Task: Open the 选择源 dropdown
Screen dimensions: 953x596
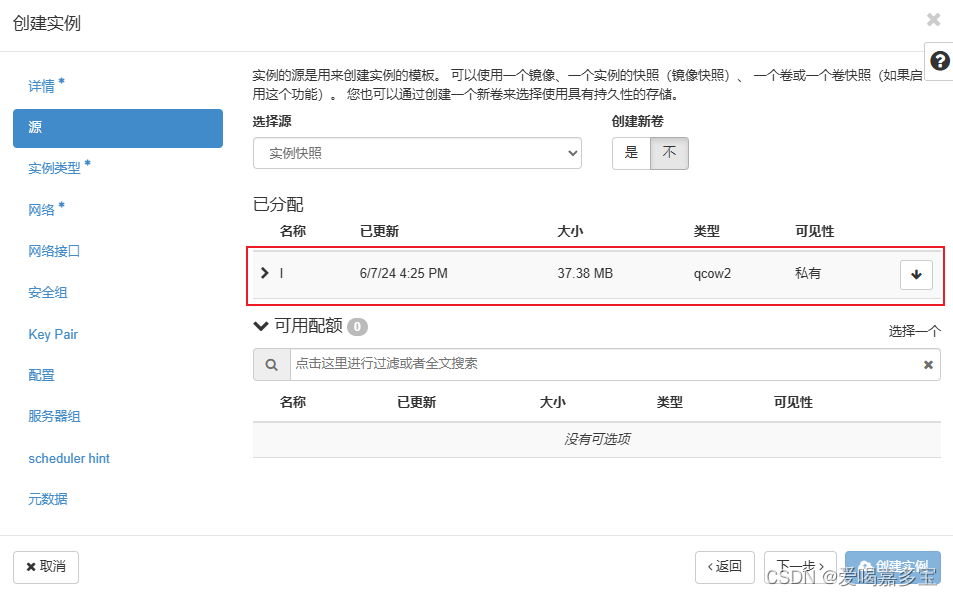Action: (417, 153)
